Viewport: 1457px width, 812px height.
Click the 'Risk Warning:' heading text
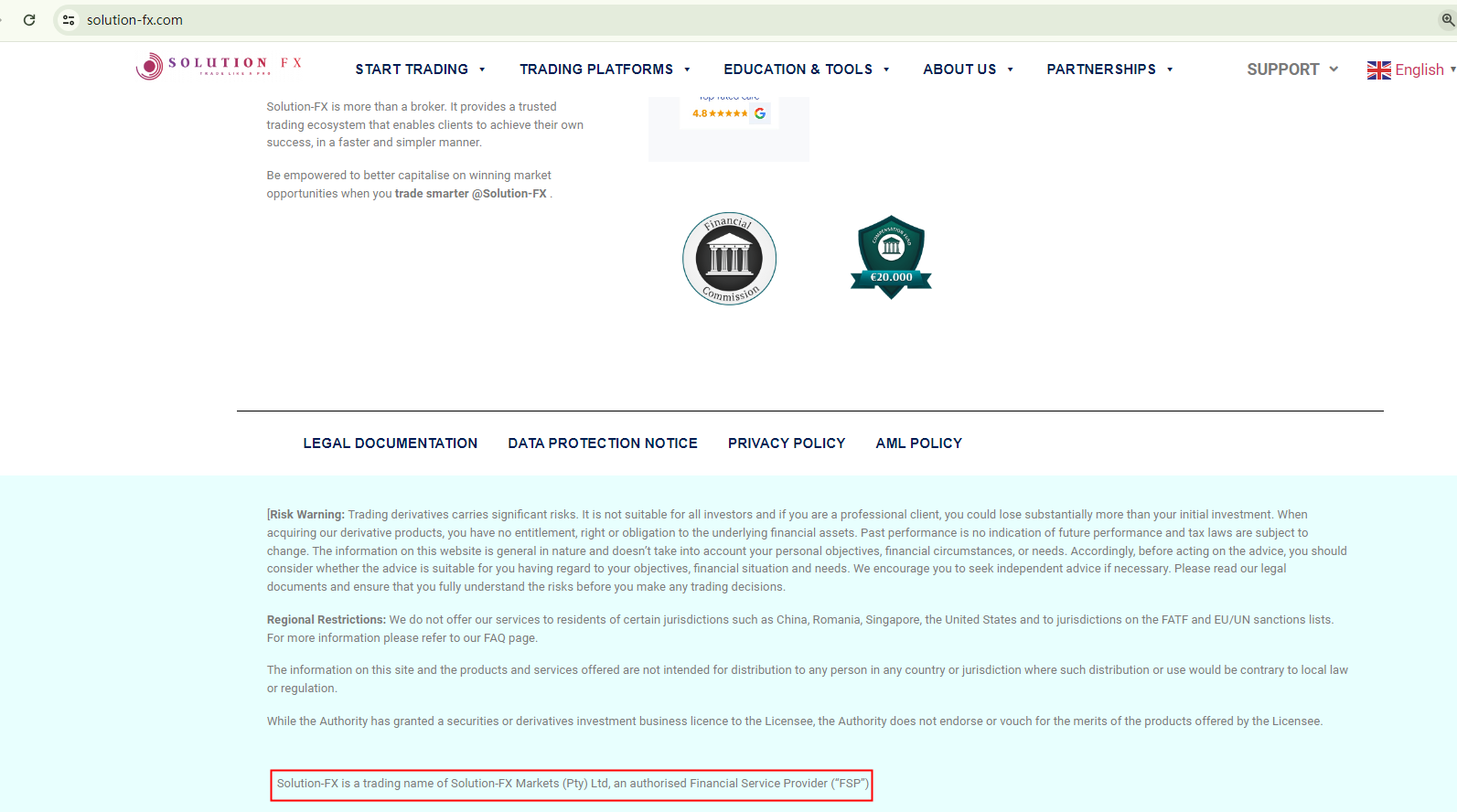click(x=307, y=515)
